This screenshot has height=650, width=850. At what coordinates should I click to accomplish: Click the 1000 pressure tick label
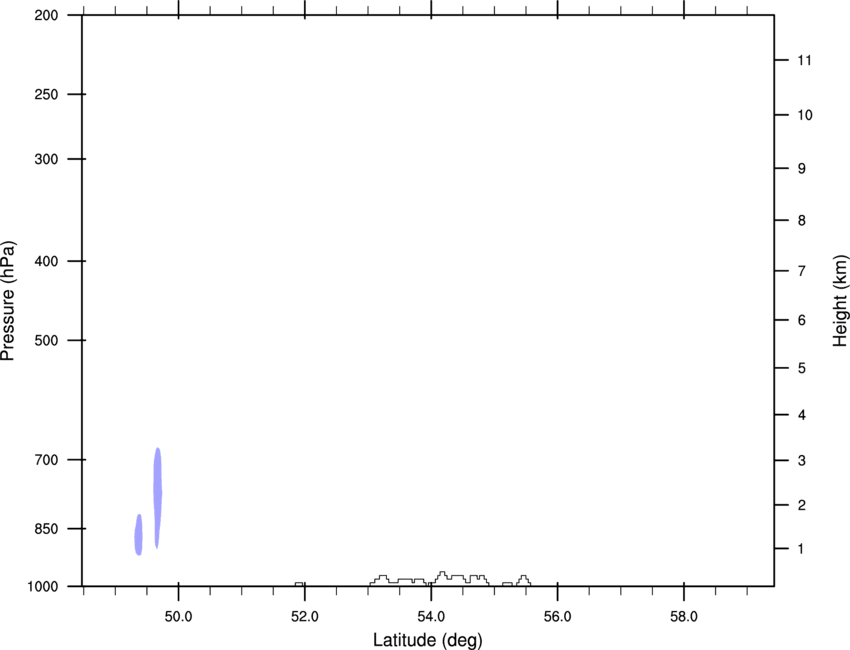44,586
